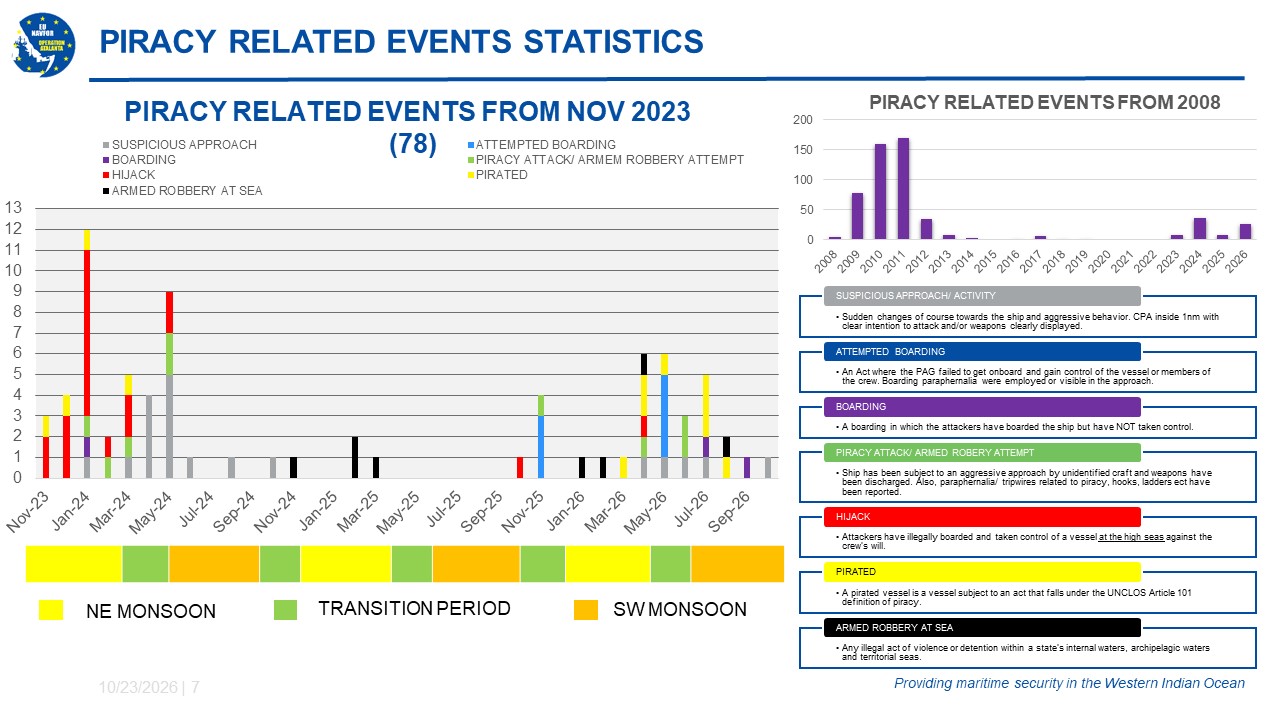Select the 'TRANSITION PERIOD' label
Screen dimensions: 1280x720
click(414, 608)
